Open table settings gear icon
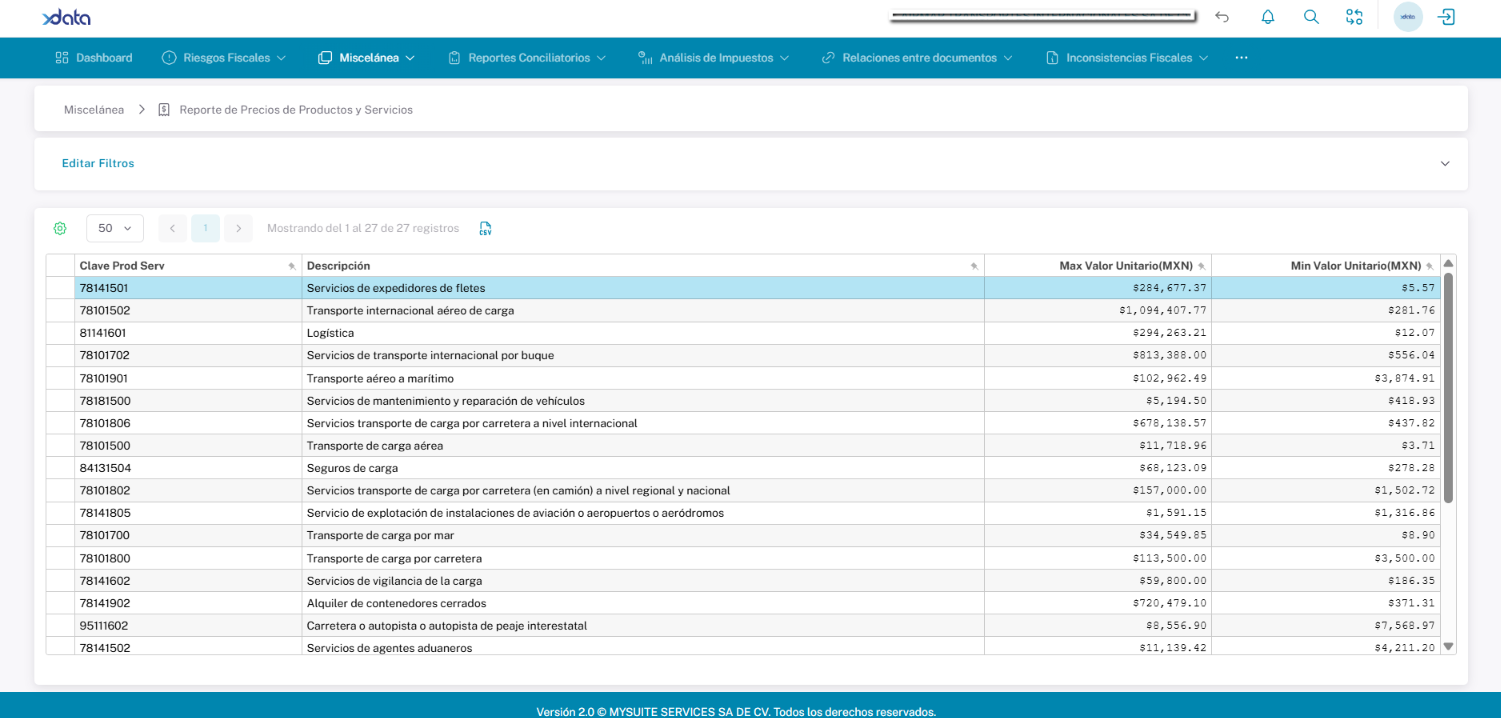Image resolution: width=1501 pixels, height=718 pixels. pyautogui.click(x=60, y=228)
